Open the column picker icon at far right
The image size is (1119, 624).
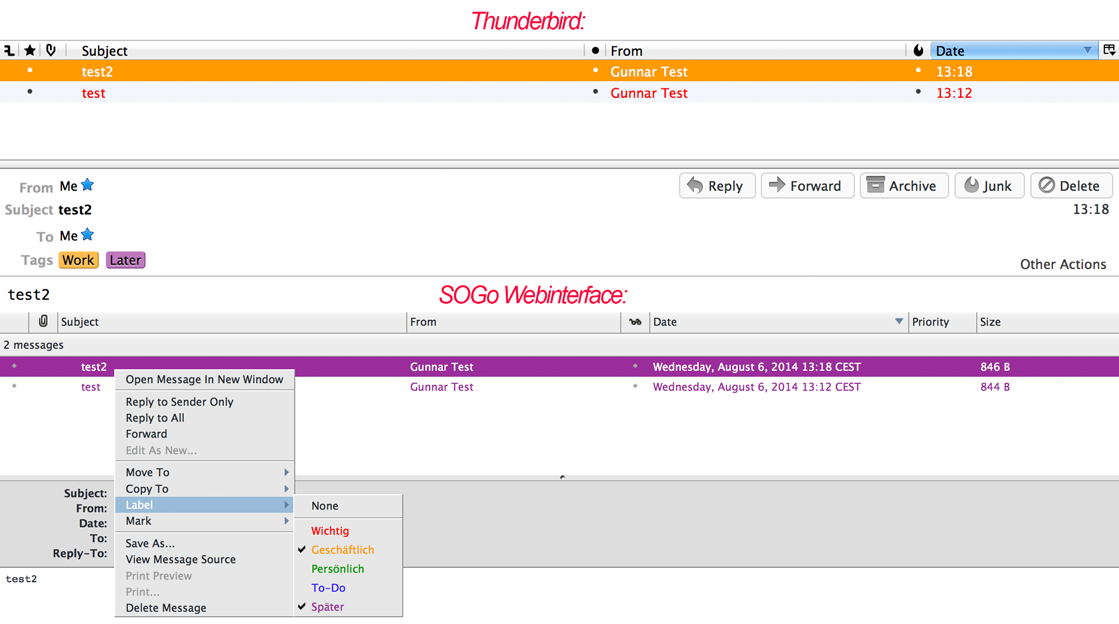pos(1108,50)
